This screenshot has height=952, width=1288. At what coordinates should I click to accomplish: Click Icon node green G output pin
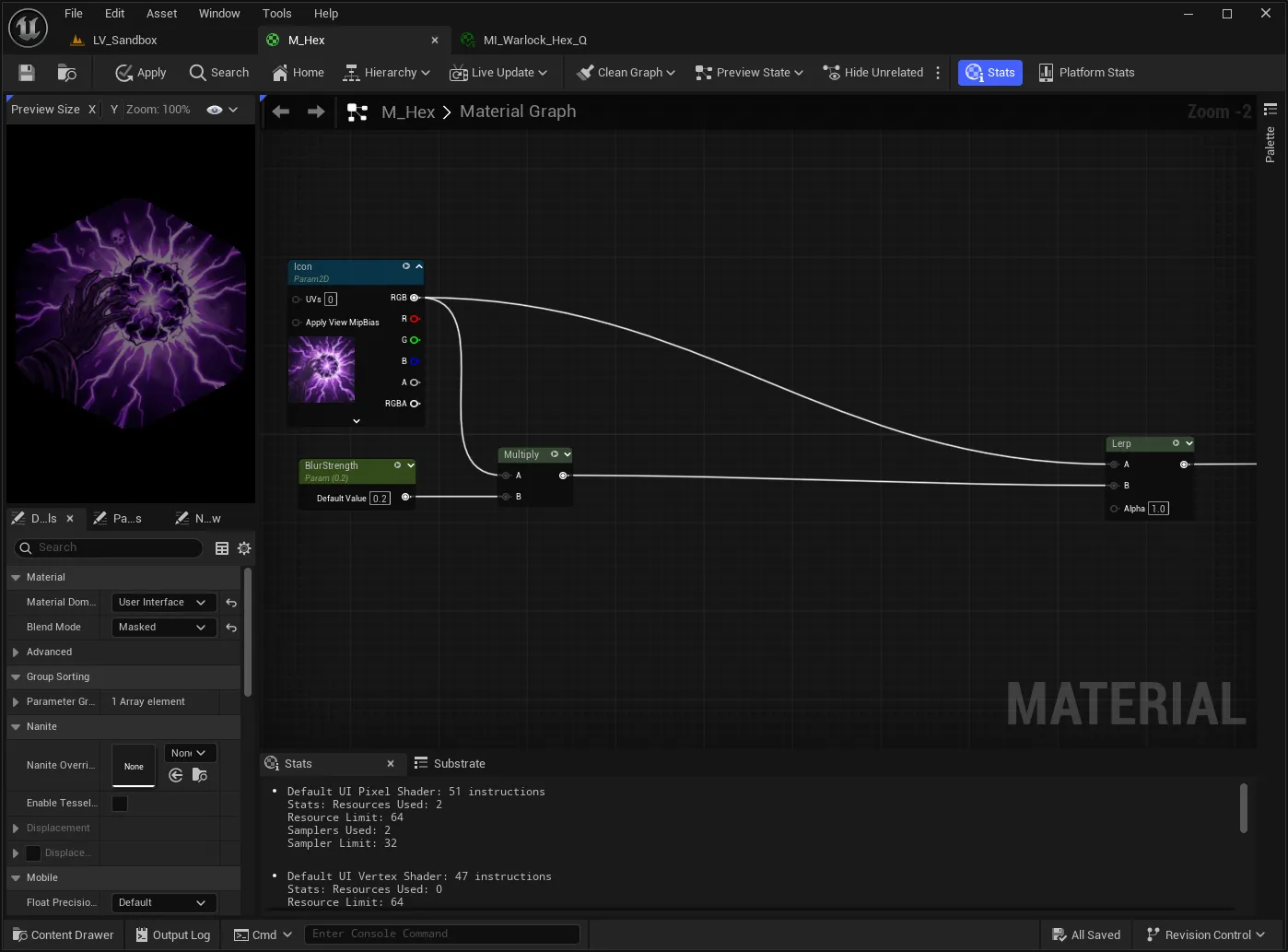[x=415, y=340]
